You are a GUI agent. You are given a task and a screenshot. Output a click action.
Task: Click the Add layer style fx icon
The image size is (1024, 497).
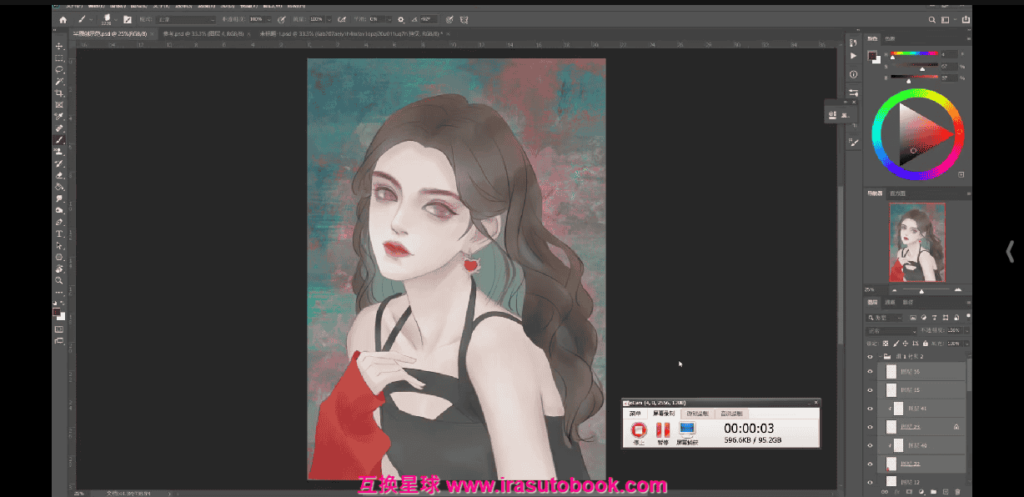[897, 491]
